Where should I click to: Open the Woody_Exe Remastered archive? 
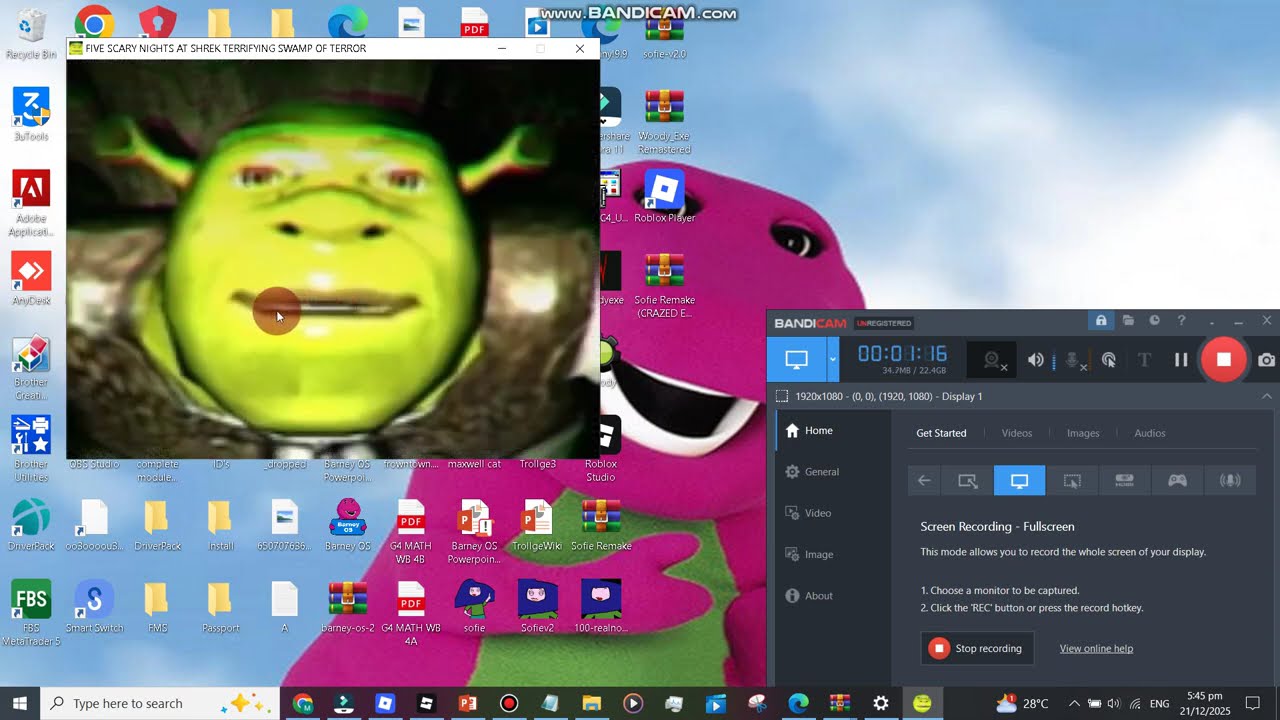click(x=664, y=122)
